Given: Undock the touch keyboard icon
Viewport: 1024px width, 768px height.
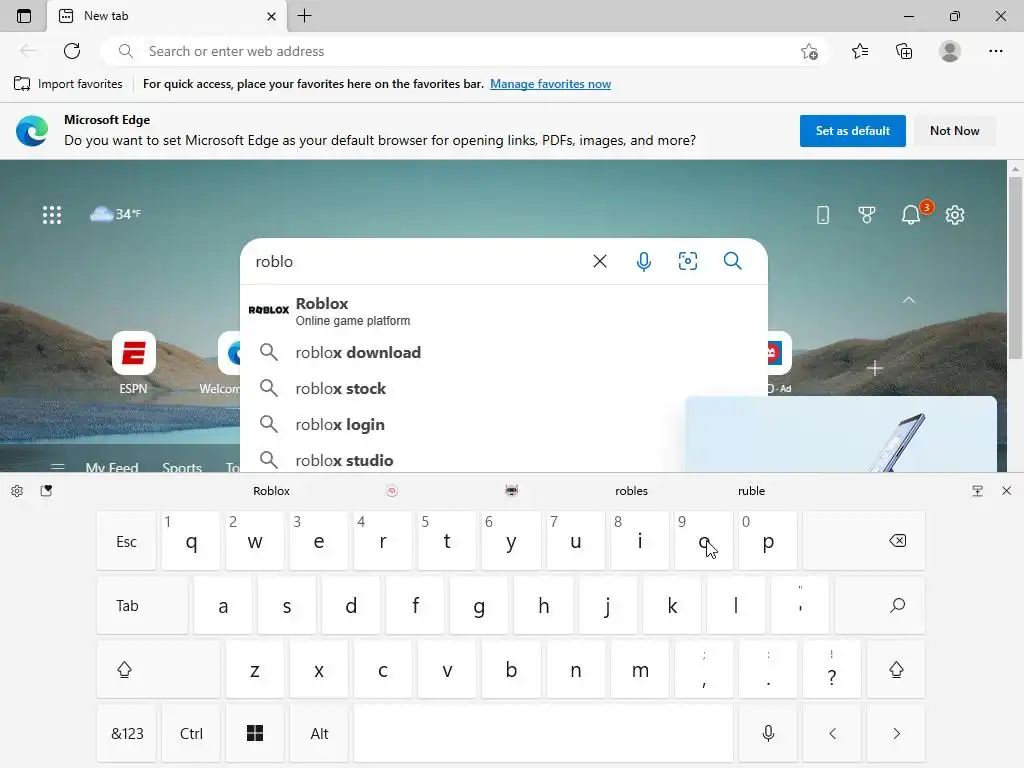Looking at the screenshot, I should [x=978, y=491].
